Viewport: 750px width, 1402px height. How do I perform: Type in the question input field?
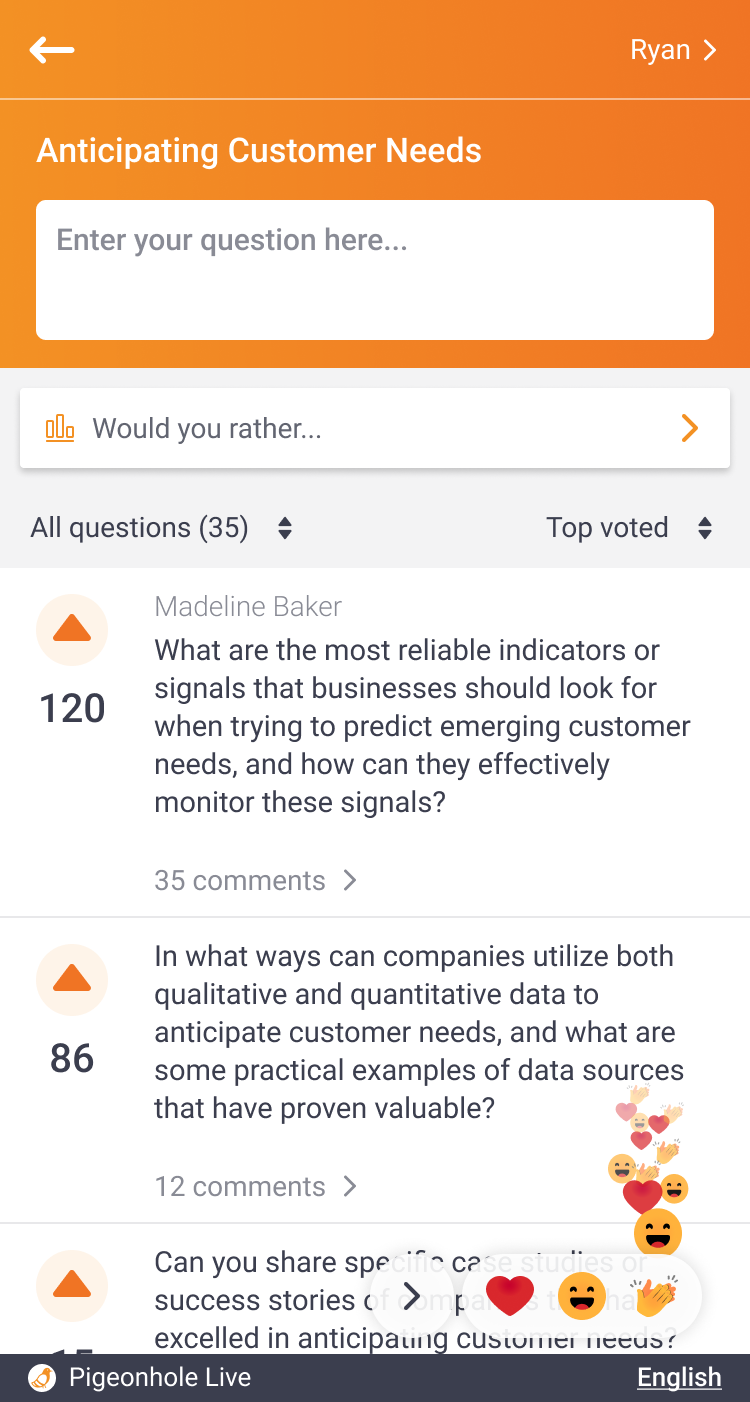tap(375, 270)
